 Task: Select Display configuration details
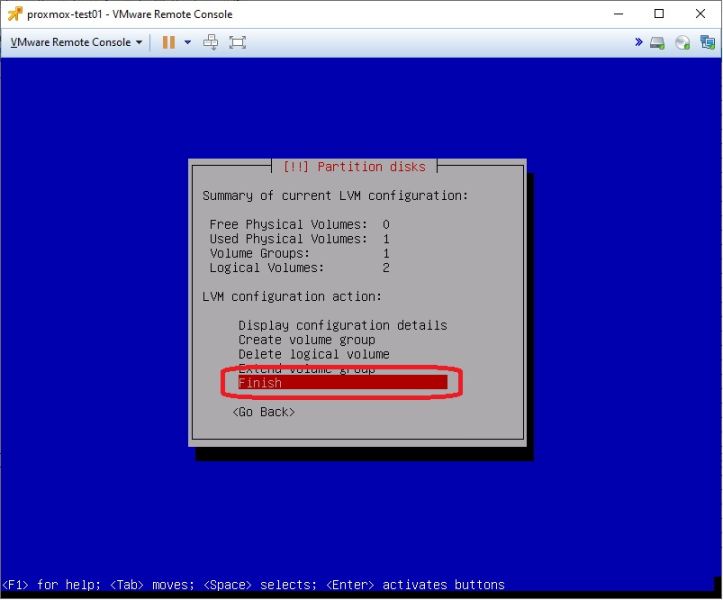[343, 325]
